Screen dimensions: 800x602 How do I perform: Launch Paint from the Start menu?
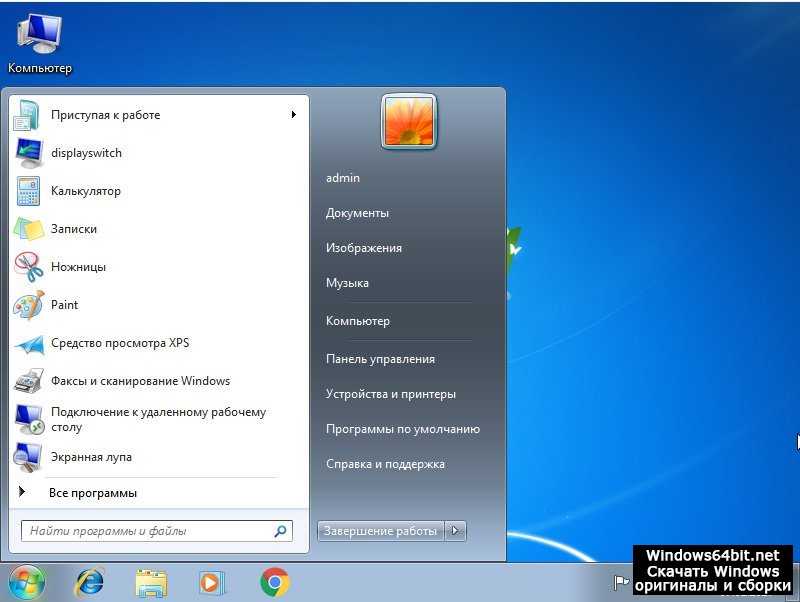pos(64,305)
